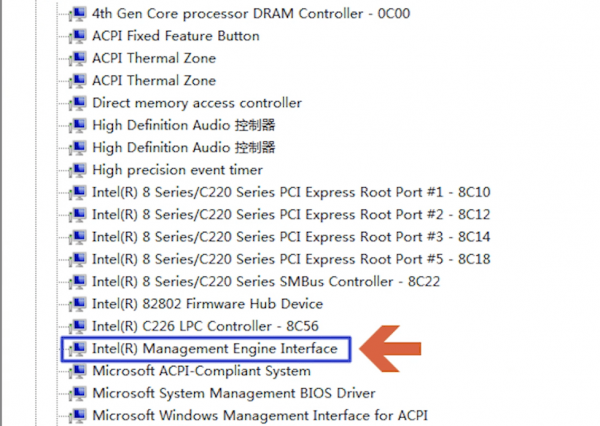Select Microsoft Windows Management Interface for ACPI
The height and width of the screenshot is (426, 600).
(260, 415)
